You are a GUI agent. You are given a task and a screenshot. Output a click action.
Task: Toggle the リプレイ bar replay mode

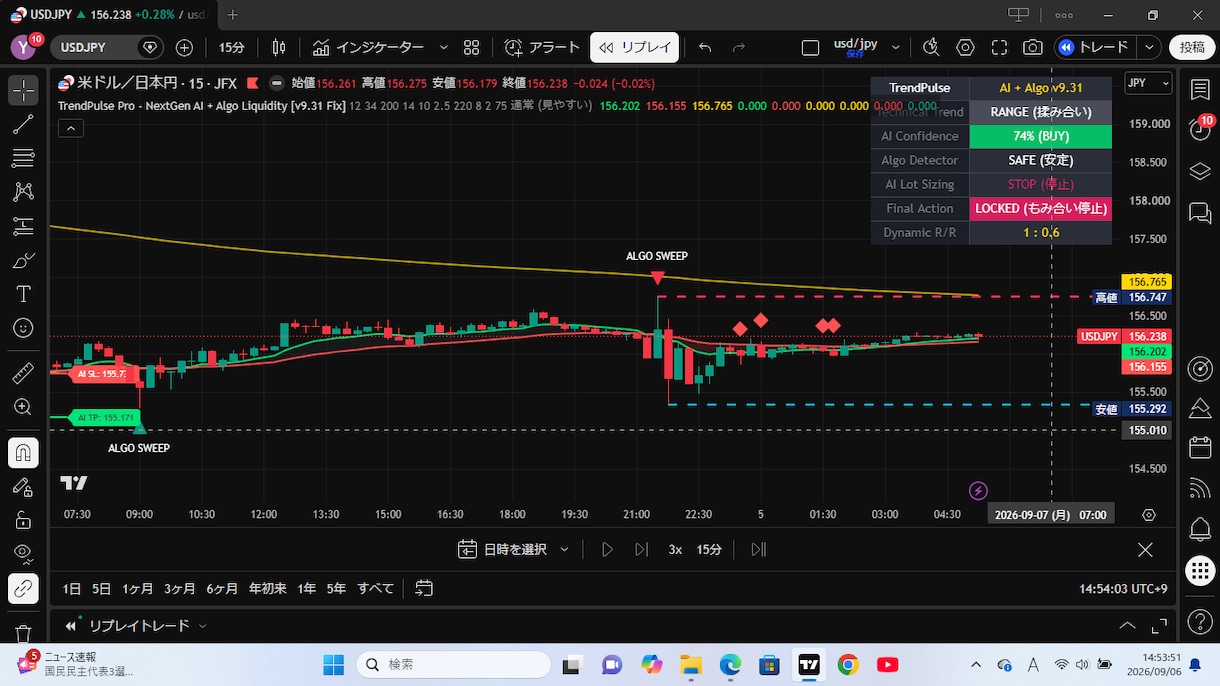635,47
